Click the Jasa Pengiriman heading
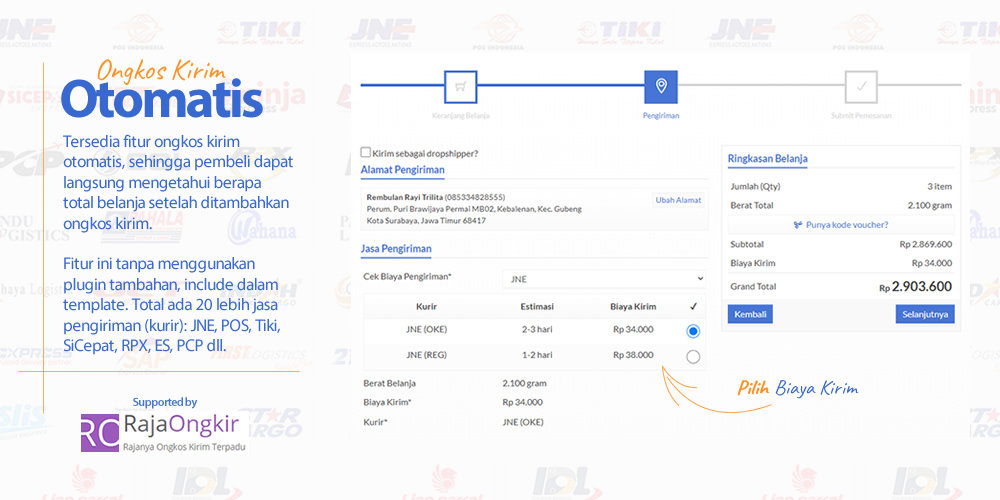1000x500 pixels. tap(396, 249)
